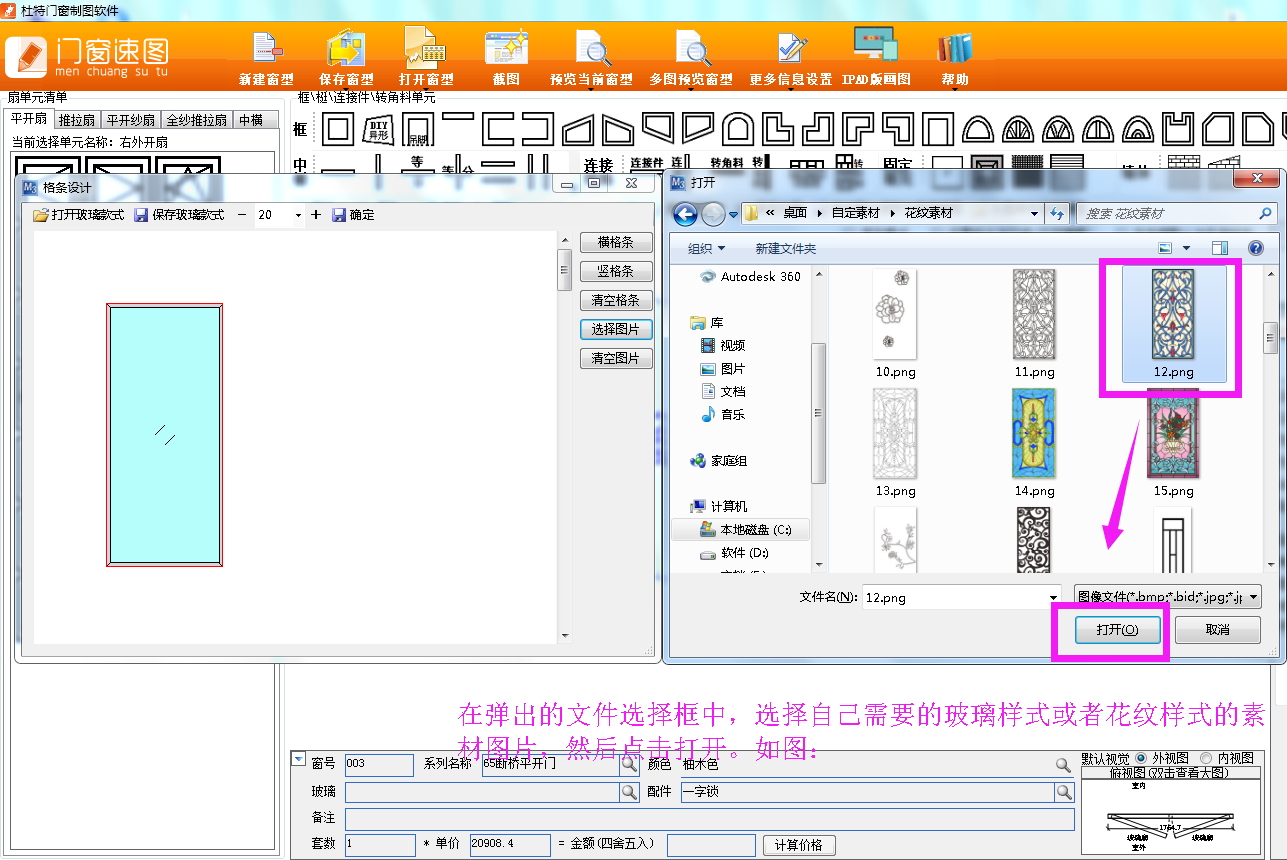Viewport: 1287px width, 860px height.
Task: Click the 竖格条 button
Action: [x=616, y=271]
